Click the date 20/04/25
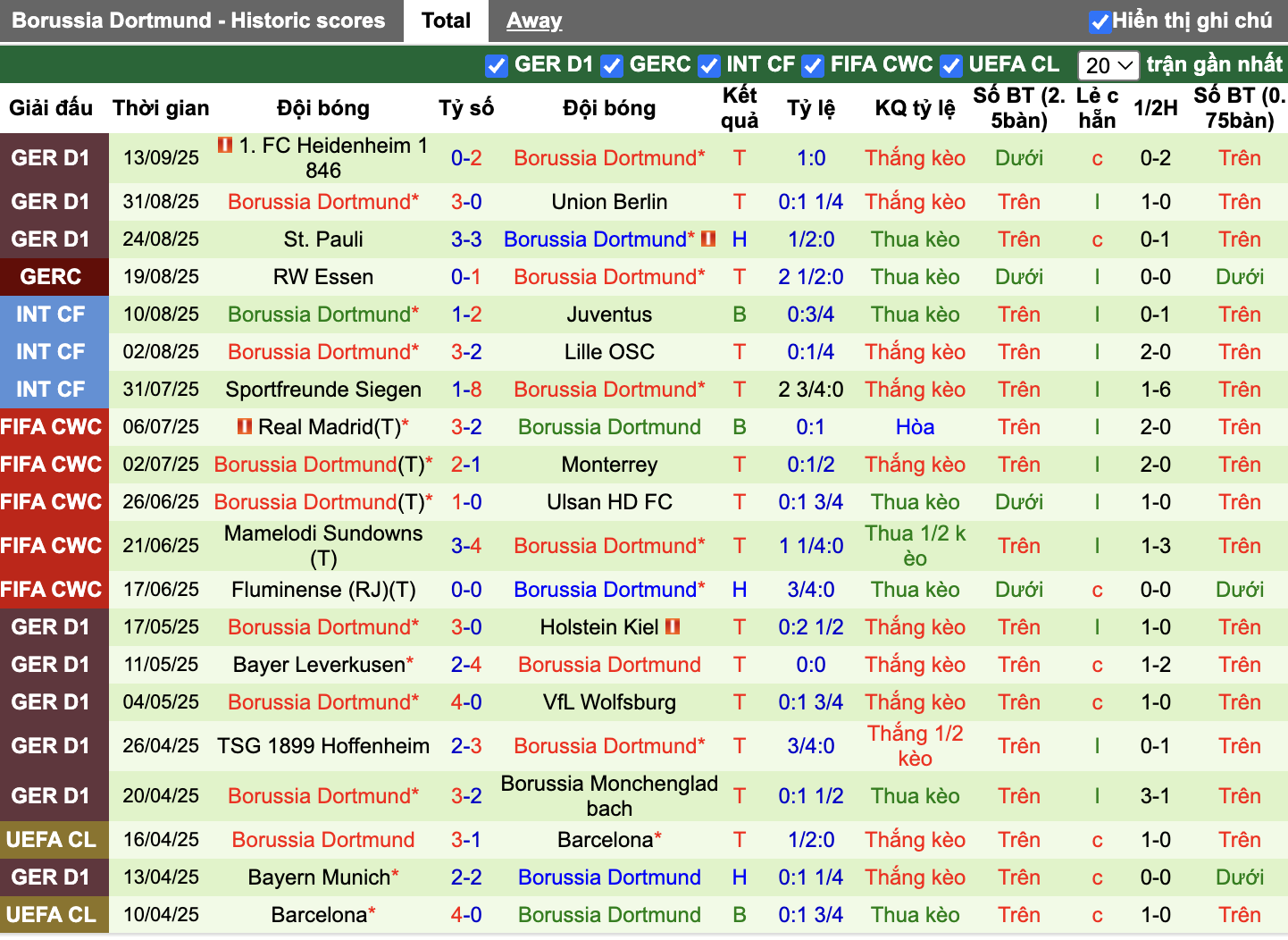Viewport: 1288px width, 940px height. (161, 796)
